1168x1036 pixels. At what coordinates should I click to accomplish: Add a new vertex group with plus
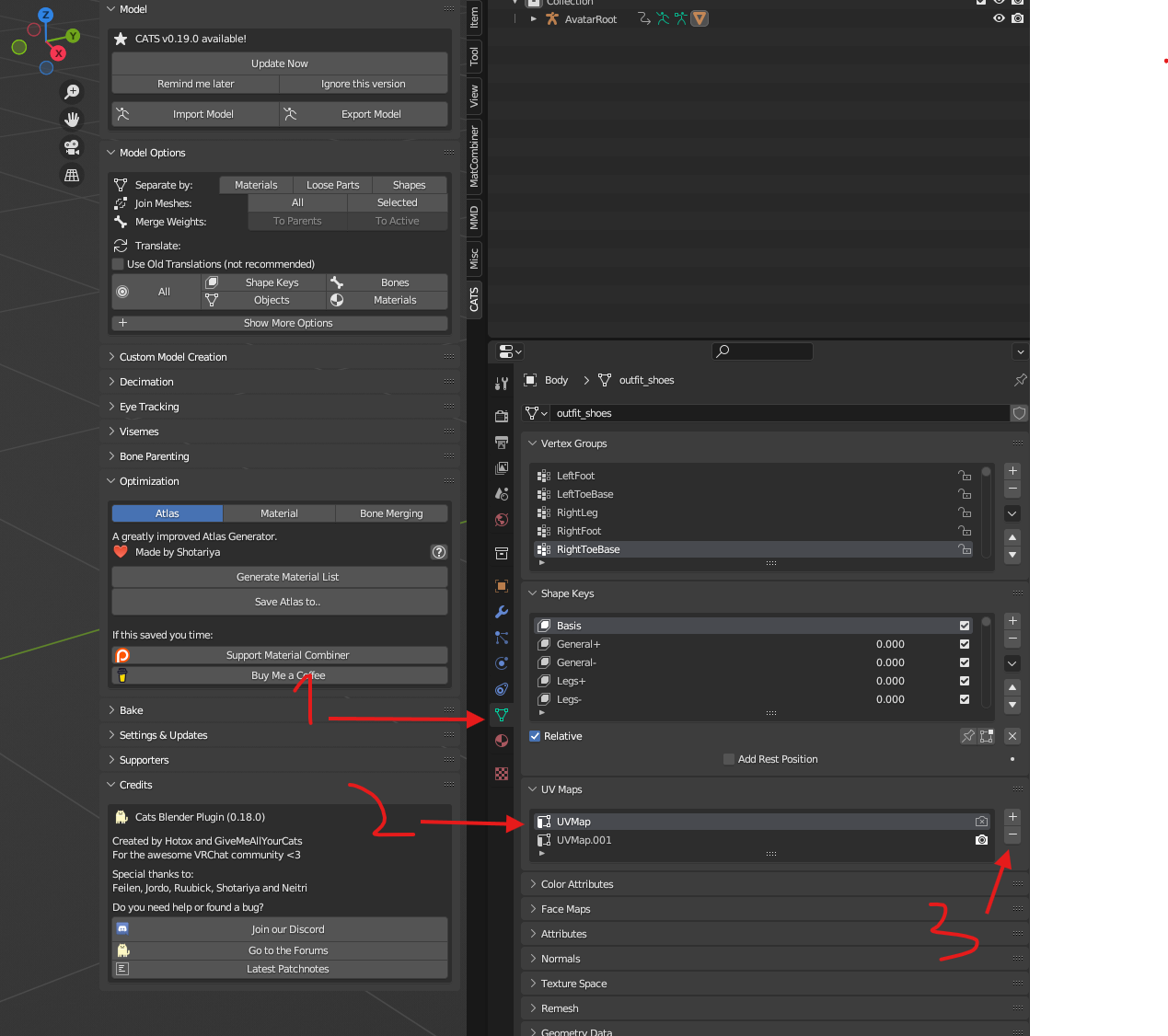point(1012,471)
